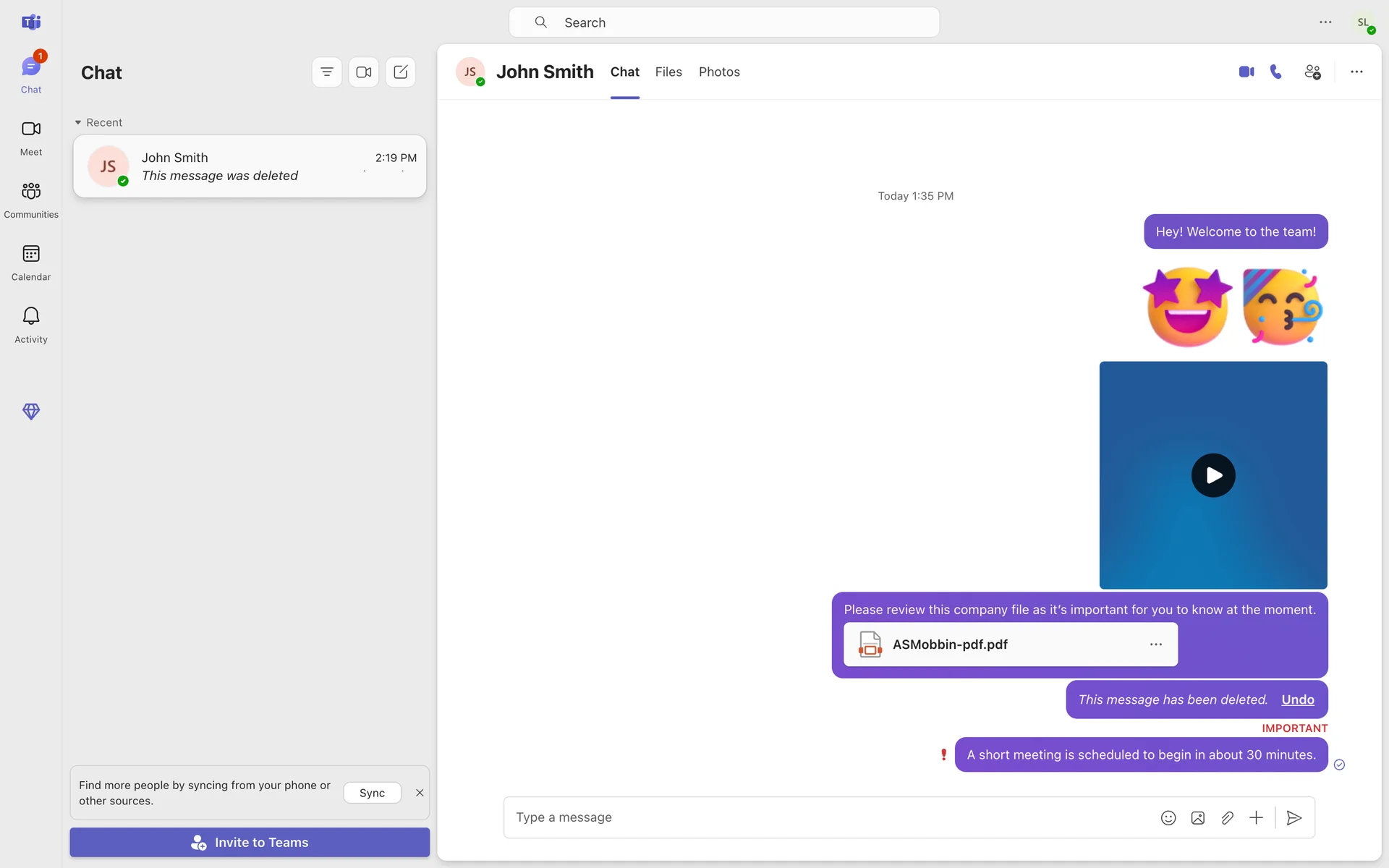Screen dimensions: 1389x868
Task: Open the filter chats icon
Action: [x=327, y=72]
